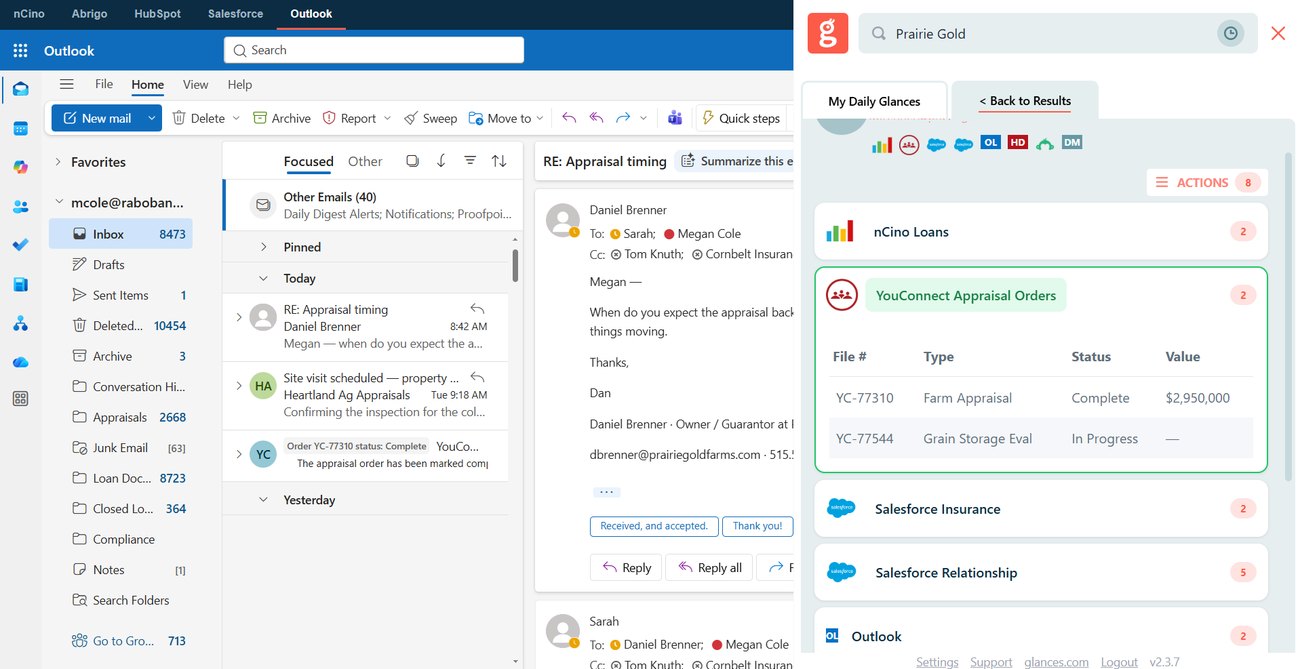The width and height of the screenshot is (1300, 669).
Task: Click the Teams icon in toolbar
Action: click(x=675, y=118)
